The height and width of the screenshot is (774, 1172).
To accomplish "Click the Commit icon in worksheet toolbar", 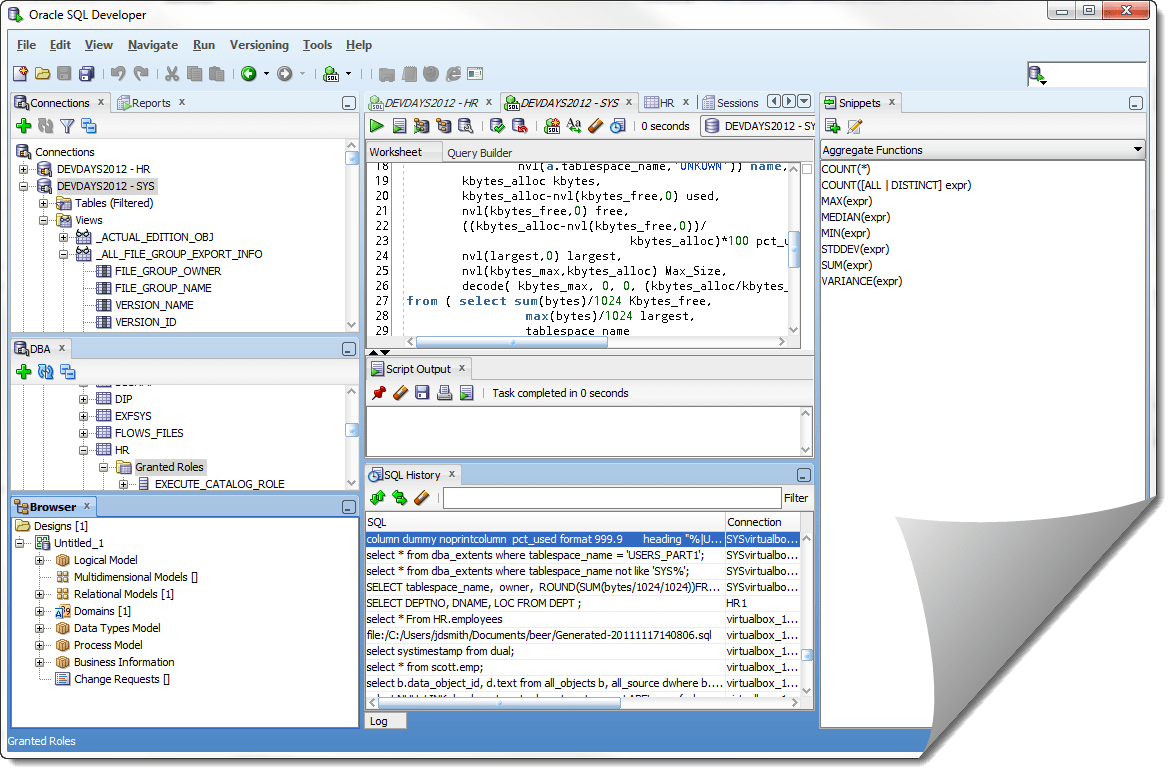I will [x=497, y=126].
